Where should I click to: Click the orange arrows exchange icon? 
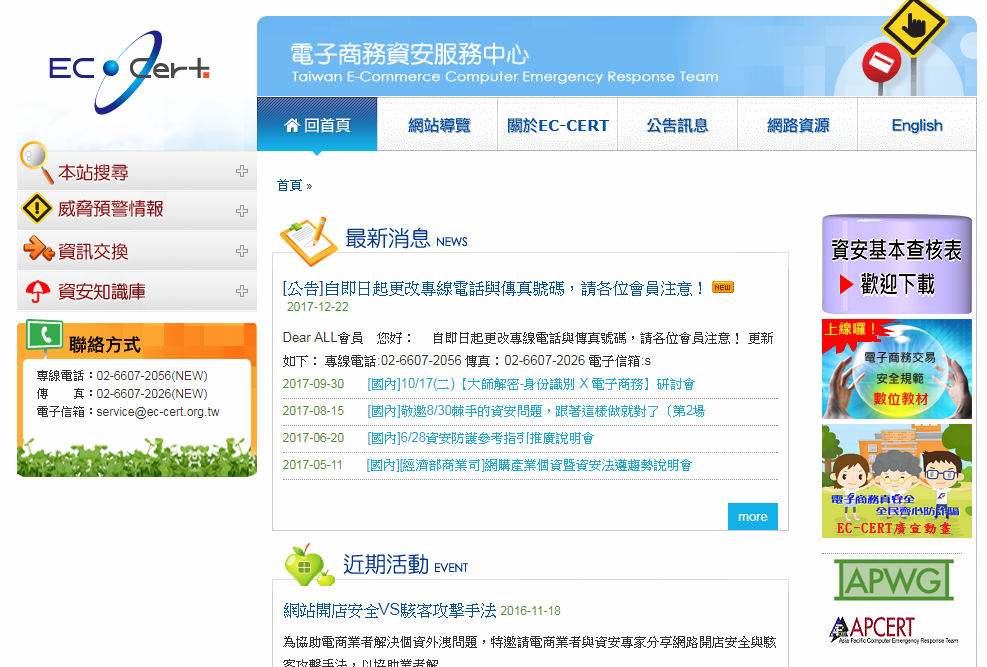(x=38, y=249)
